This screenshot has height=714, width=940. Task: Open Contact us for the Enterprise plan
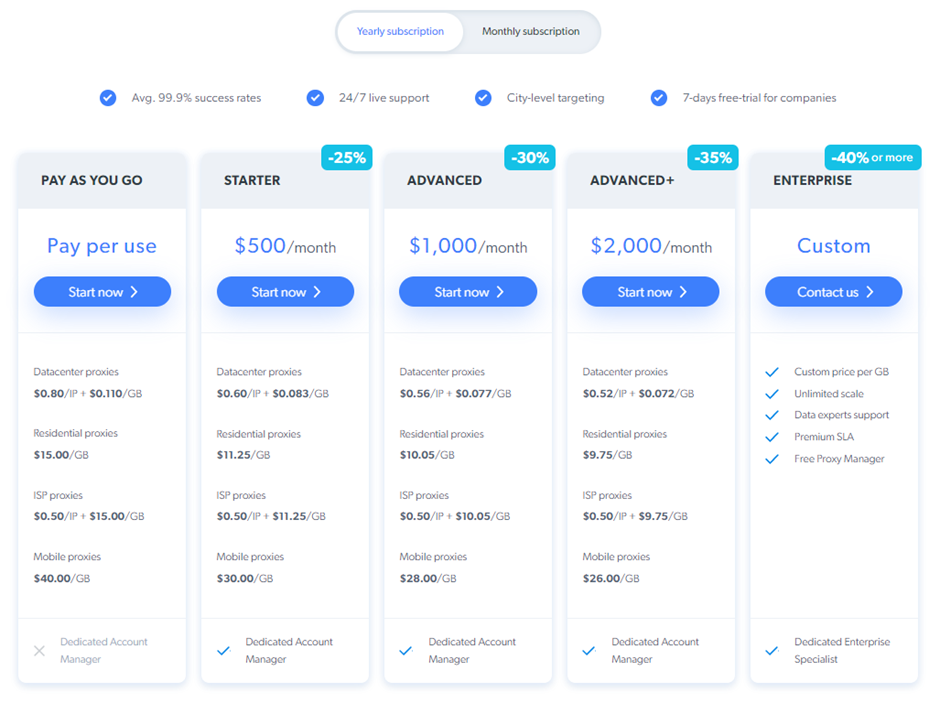pyautogui.click(x=833, y=292)
